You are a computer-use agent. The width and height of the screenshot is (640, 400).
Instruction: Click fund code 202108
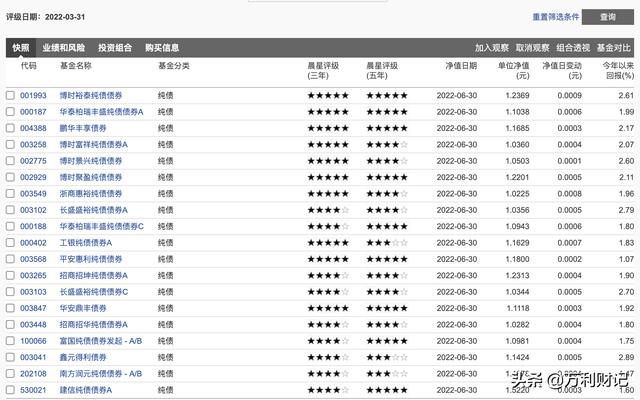[x=33, y=373]
